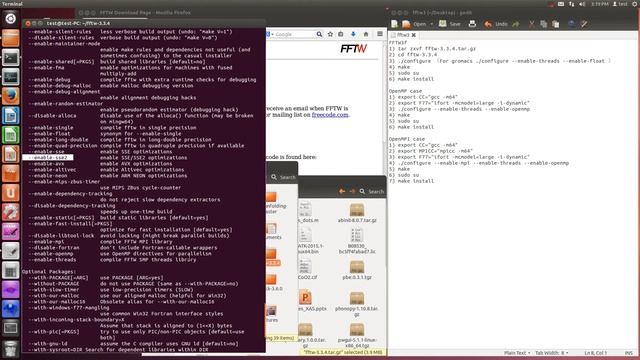
Task: Click the 'OpenMP case' heading in gedit
Action: point(405,91)
